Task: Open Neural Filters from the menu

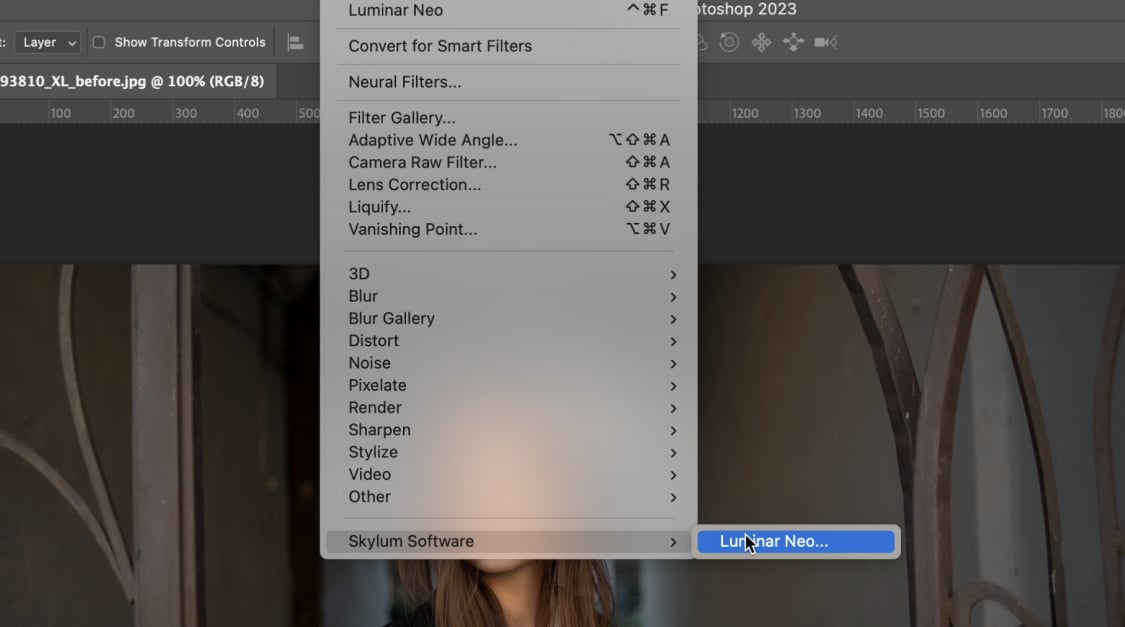Action: point(509,82)
